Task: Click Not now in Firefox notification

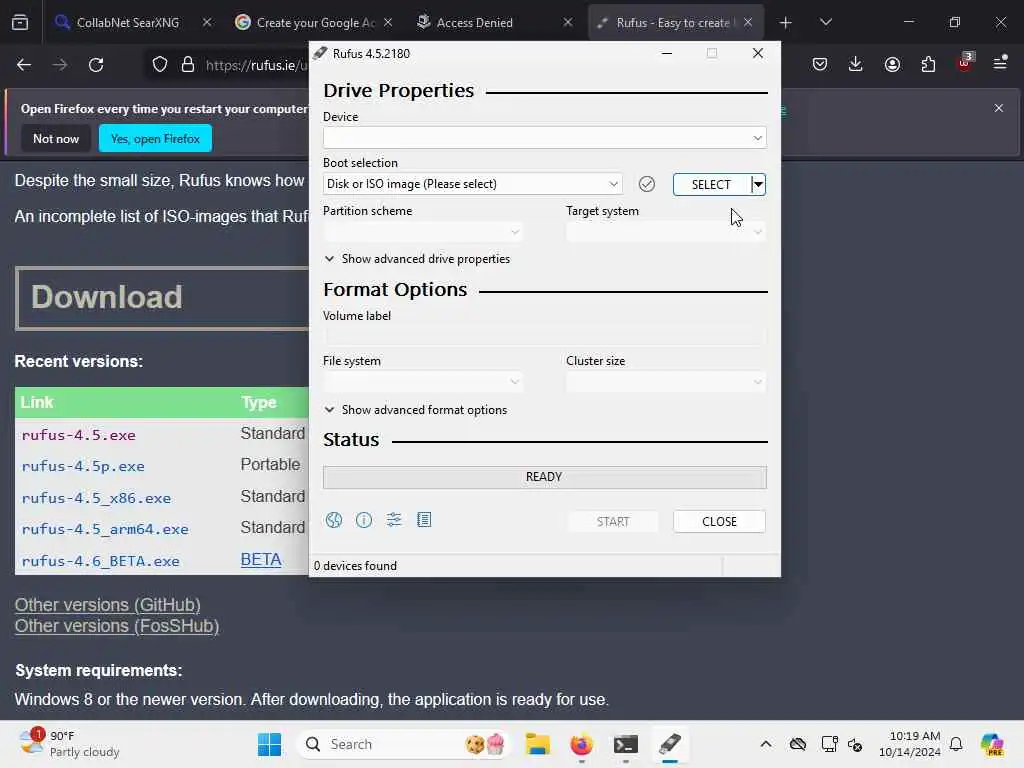Action: (x=56, y=138)
